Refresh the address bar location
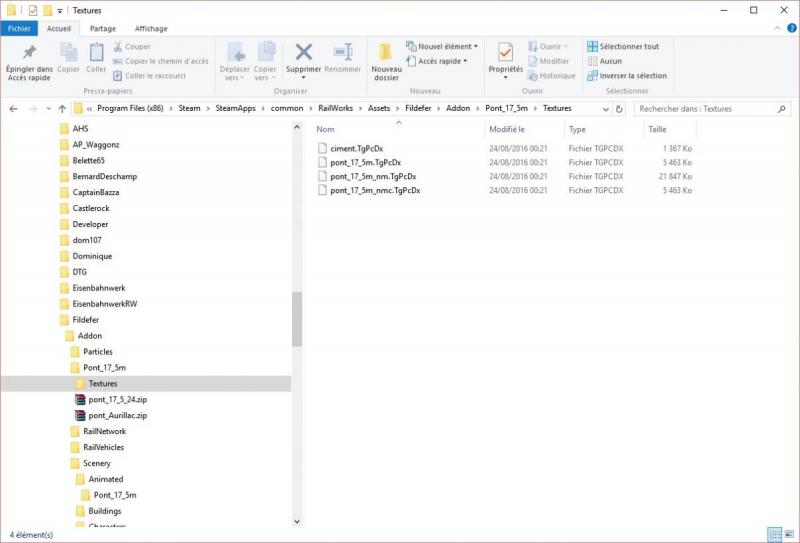 (x=619, y=109)
